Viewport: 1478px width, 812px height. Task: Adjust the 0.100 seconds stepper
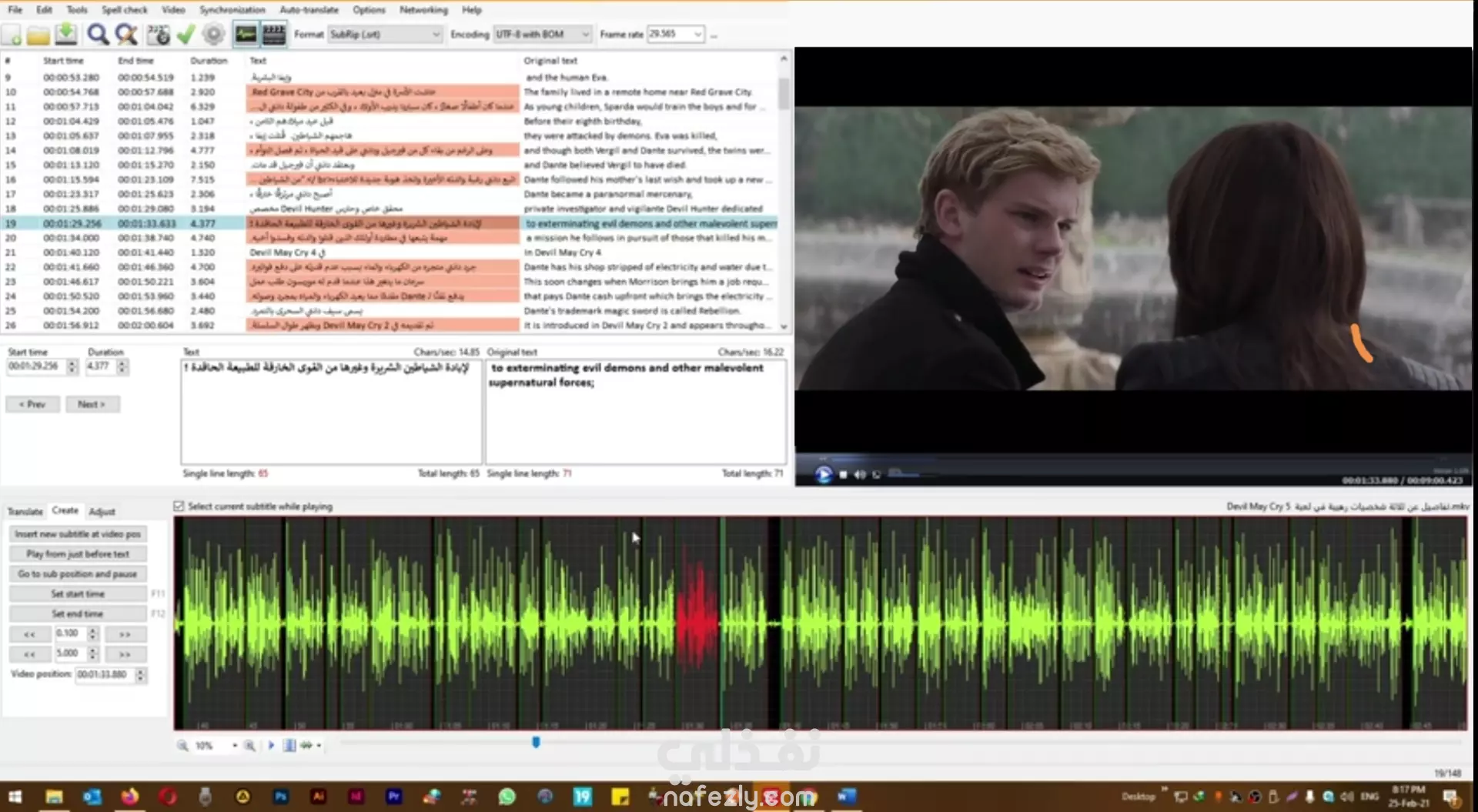(92, 633)
